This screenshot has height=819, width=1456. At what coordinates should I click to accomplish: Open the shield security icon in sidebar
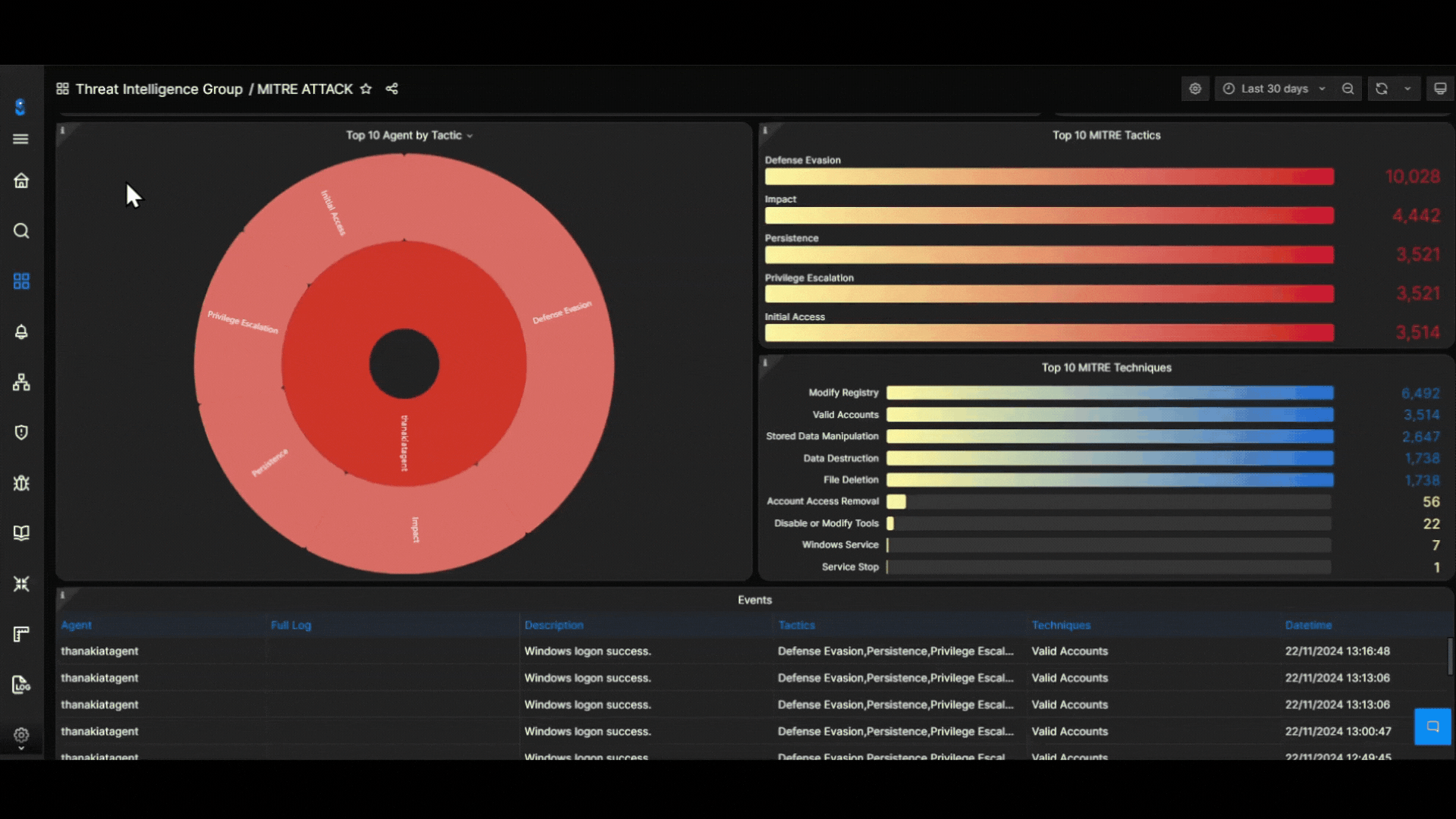(21, 432)
